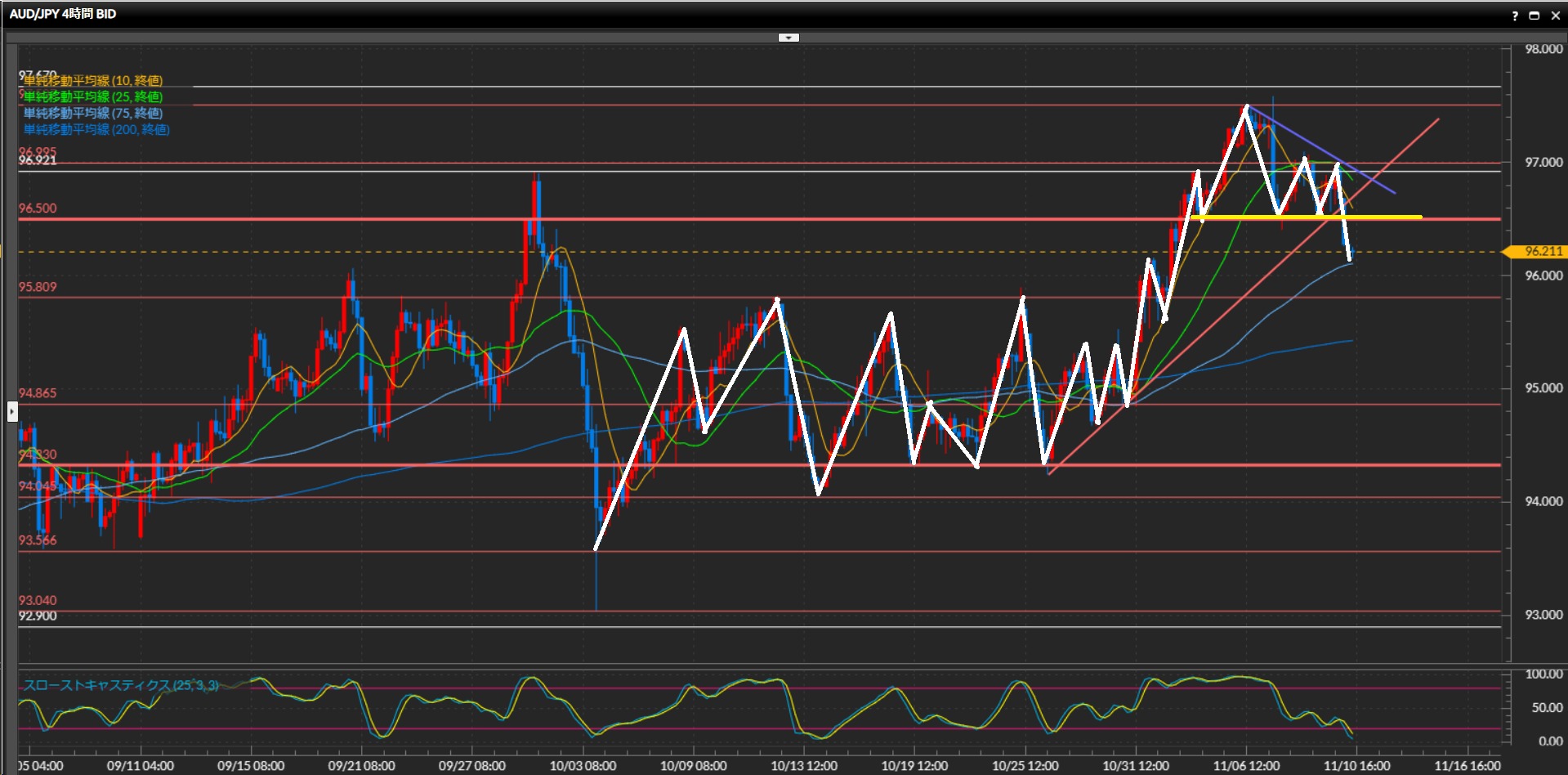Click the 96.500 horizontal line label
The image size is (1568, 775).
click(x=38, y=208)
